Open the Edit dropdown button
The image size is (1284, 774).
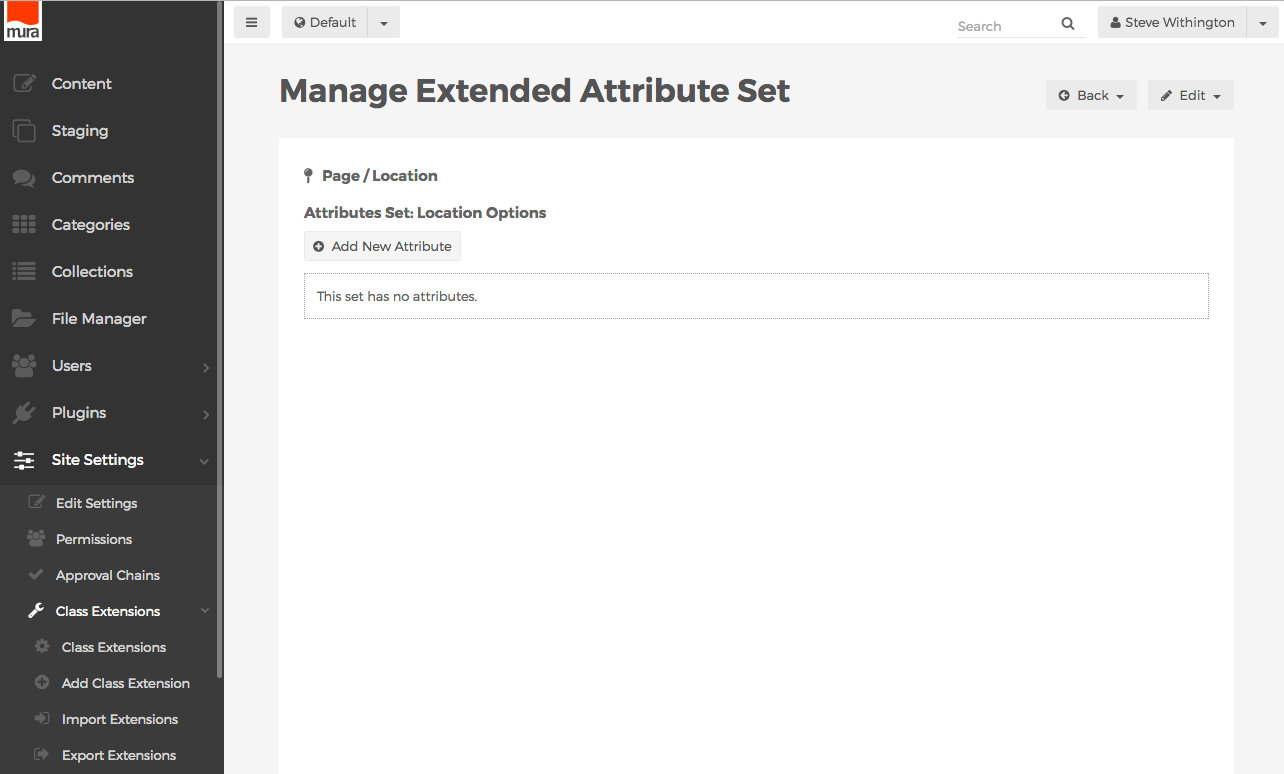[1190, 96]
